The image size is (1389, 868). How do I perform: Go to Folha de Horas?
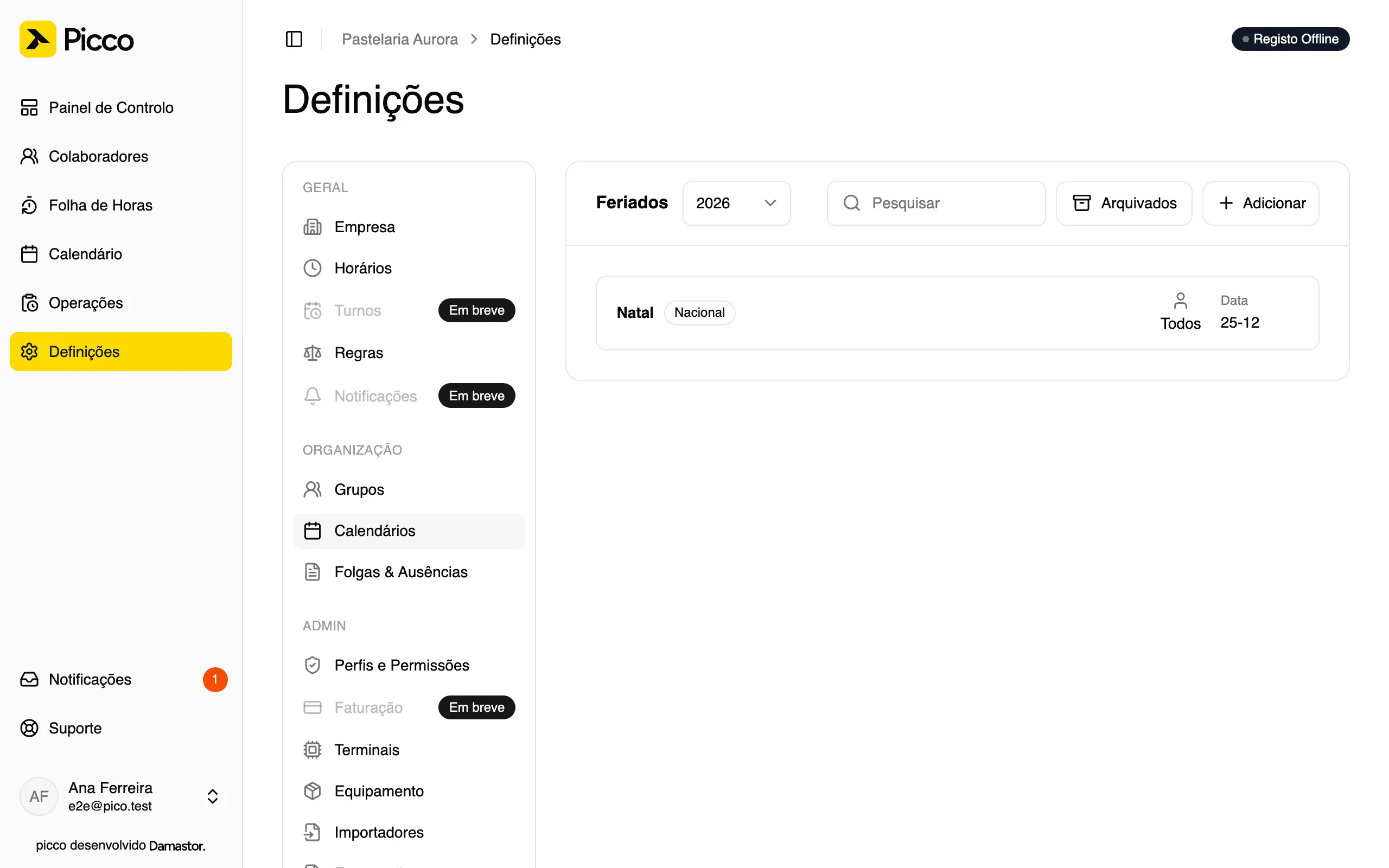[120, 205]
